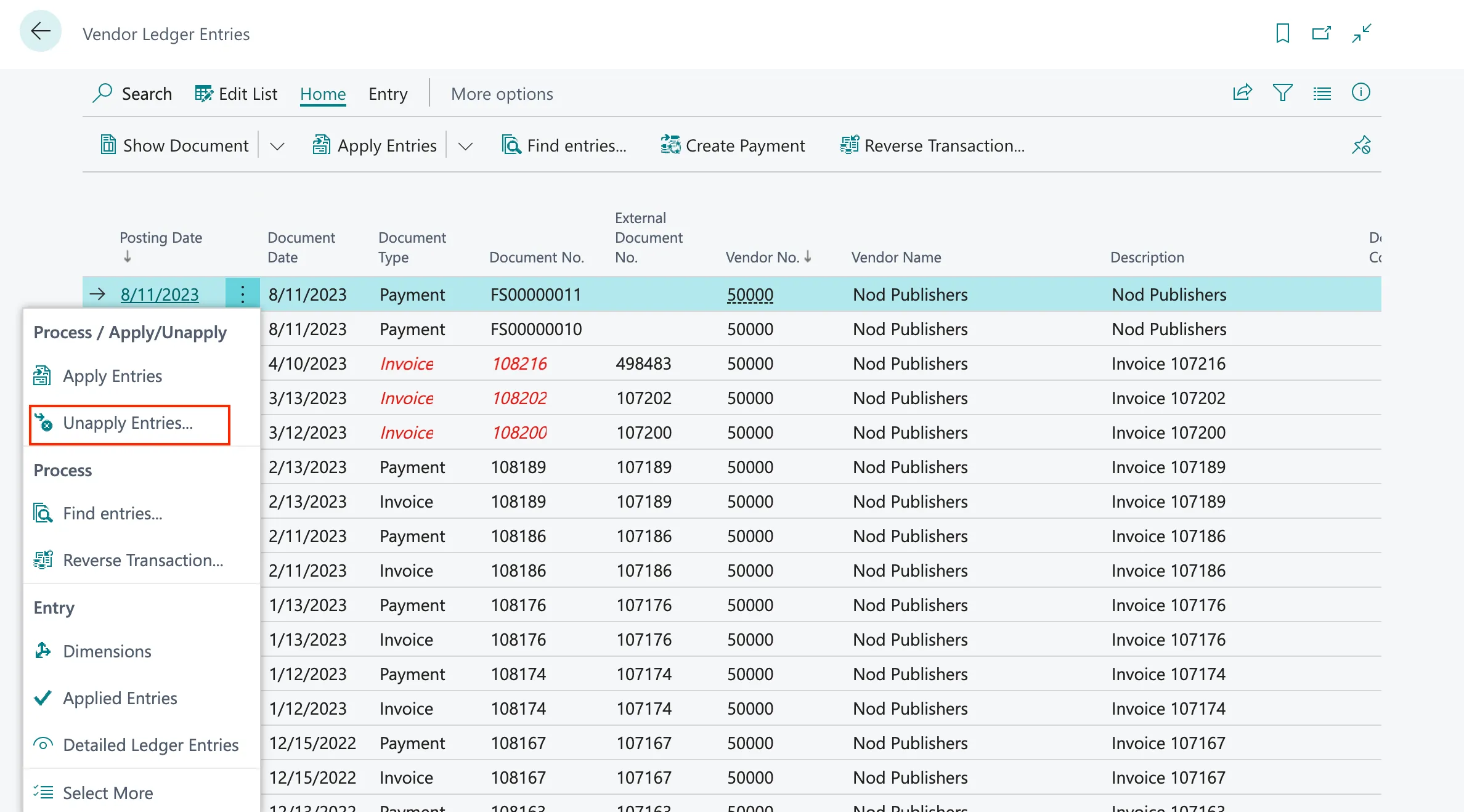Click Reverse Transaction... in the action bar

pos(932,145)
